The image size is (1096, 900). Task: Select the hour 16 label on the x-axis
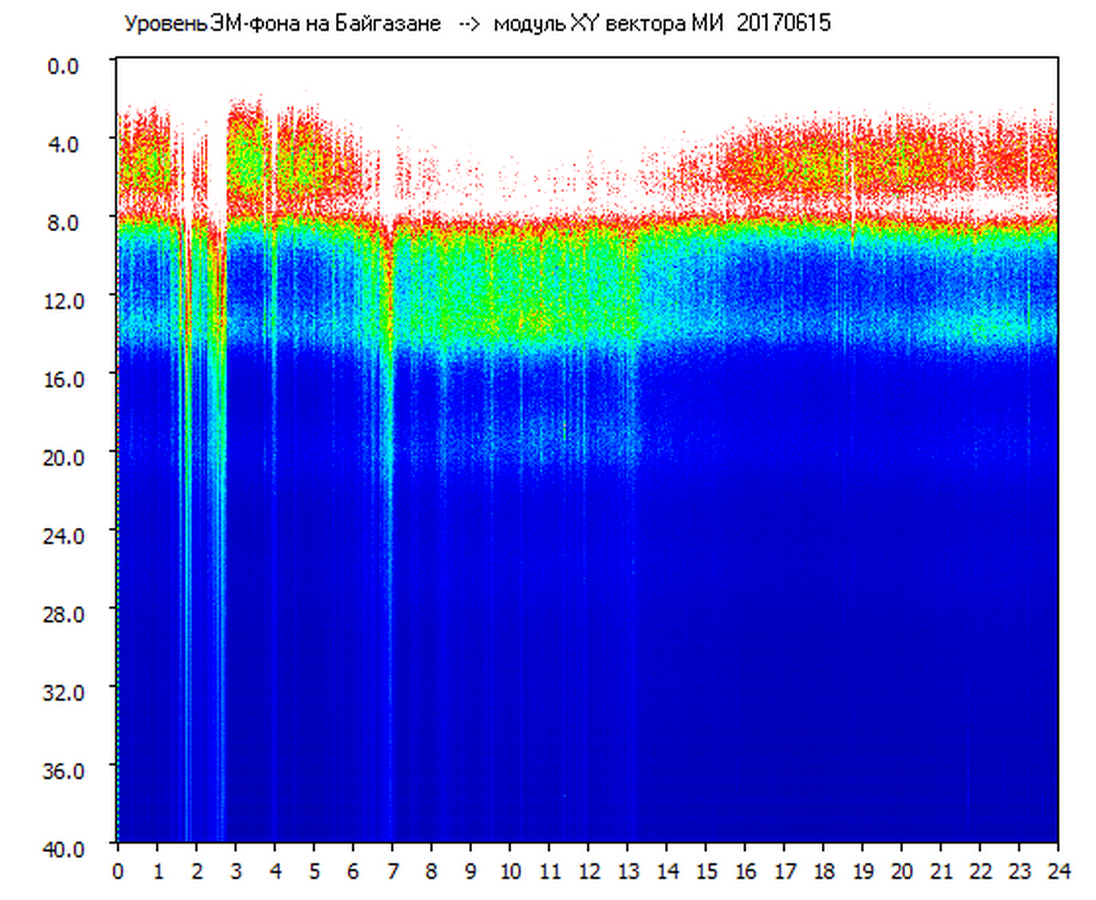[x=745, y=871]
